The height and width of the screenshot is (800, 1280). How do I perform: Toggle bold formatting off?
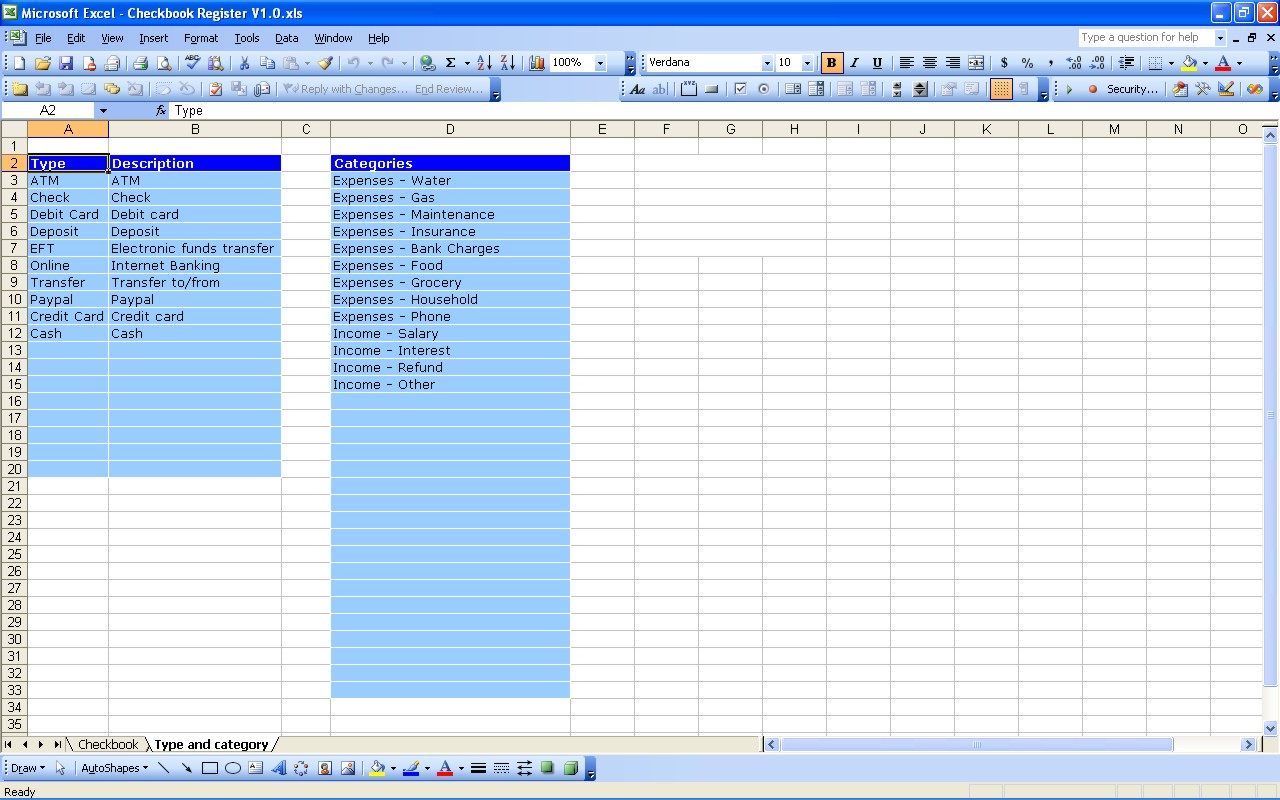831,62
